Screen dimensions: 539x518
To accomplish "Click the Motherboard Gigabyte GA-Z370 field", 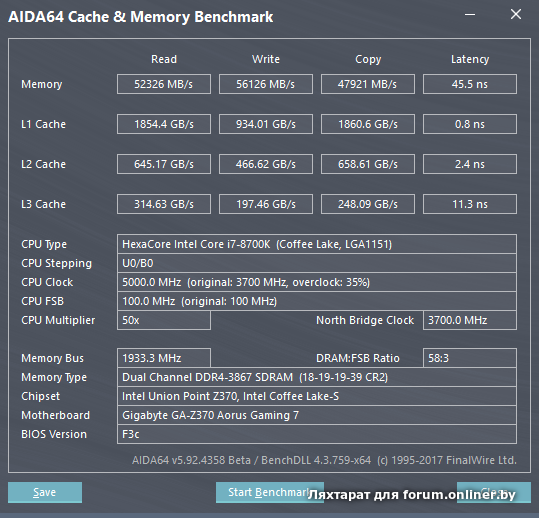I will click(x=317, y=415).
